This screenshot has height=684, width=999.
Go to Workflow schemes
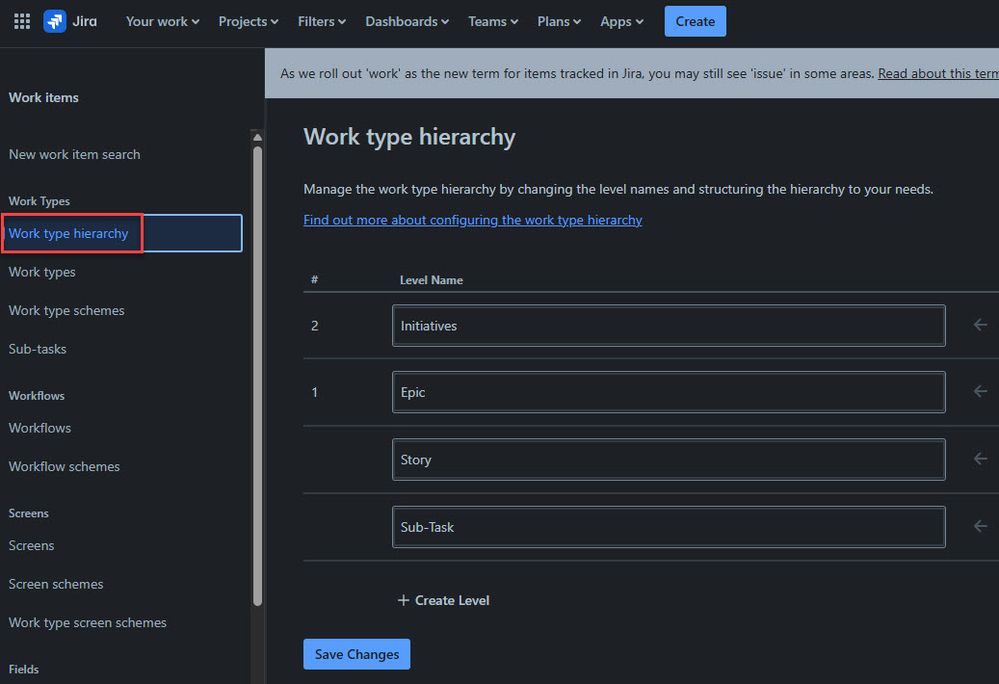[x=64, y=466]
